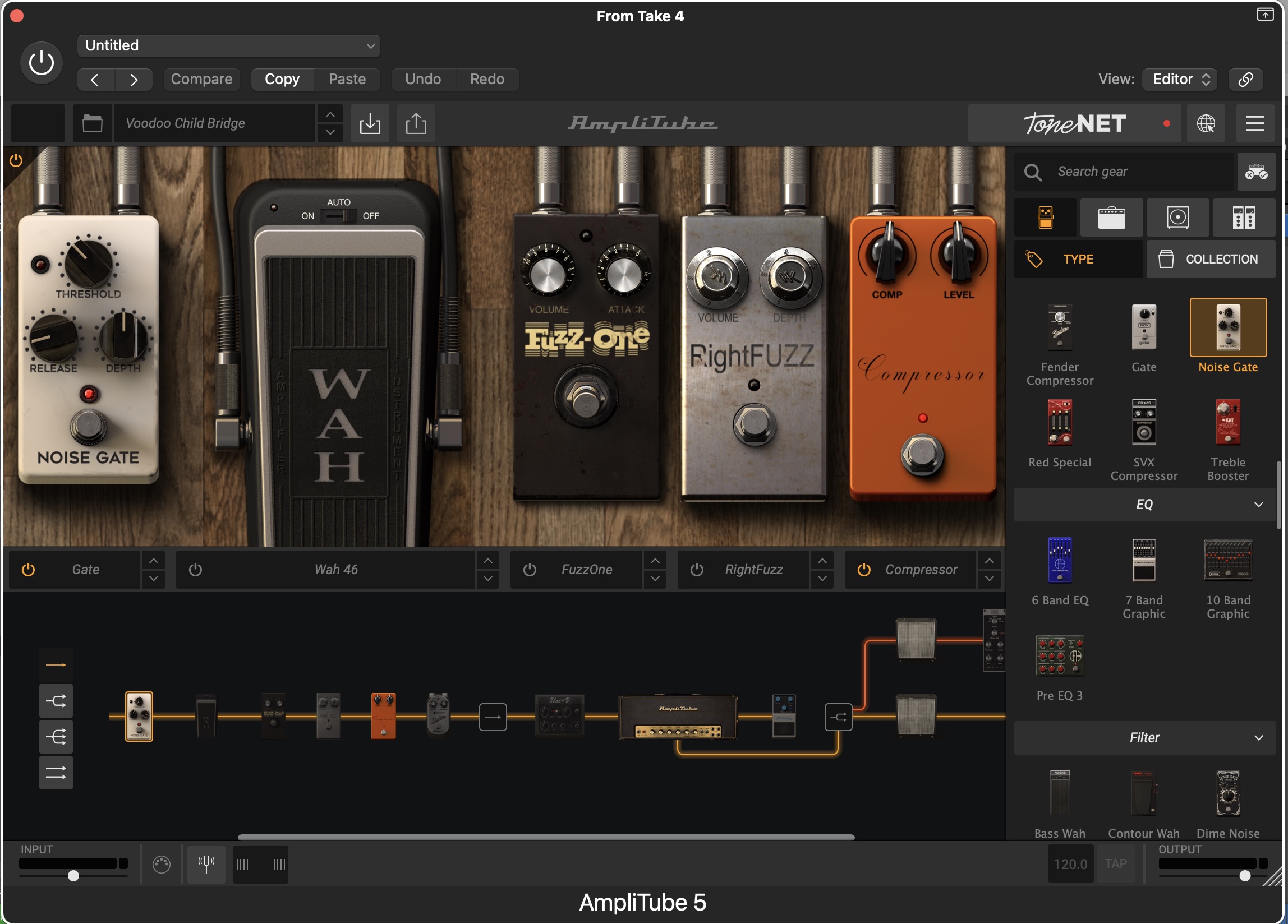
Task: Click the Gate slot model stepper
Action: (153, 569)
